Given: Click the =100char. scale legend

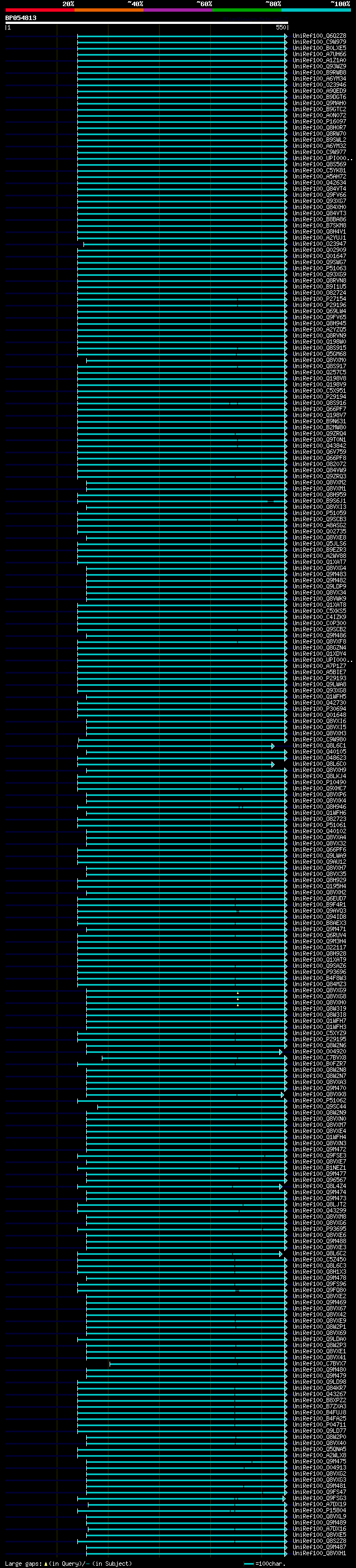Looking at the screenshot, I should [265, 1564].
